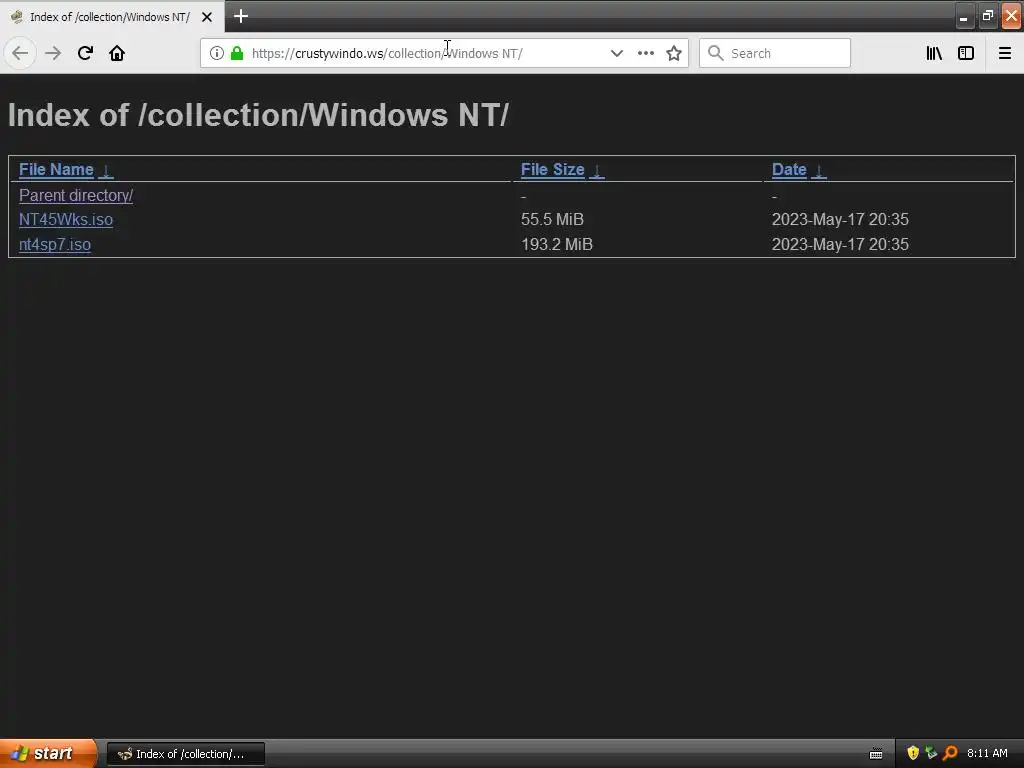Click the network connection tray icon
The width and height of the screenshot is (1024, 768).
click(931, 753)
